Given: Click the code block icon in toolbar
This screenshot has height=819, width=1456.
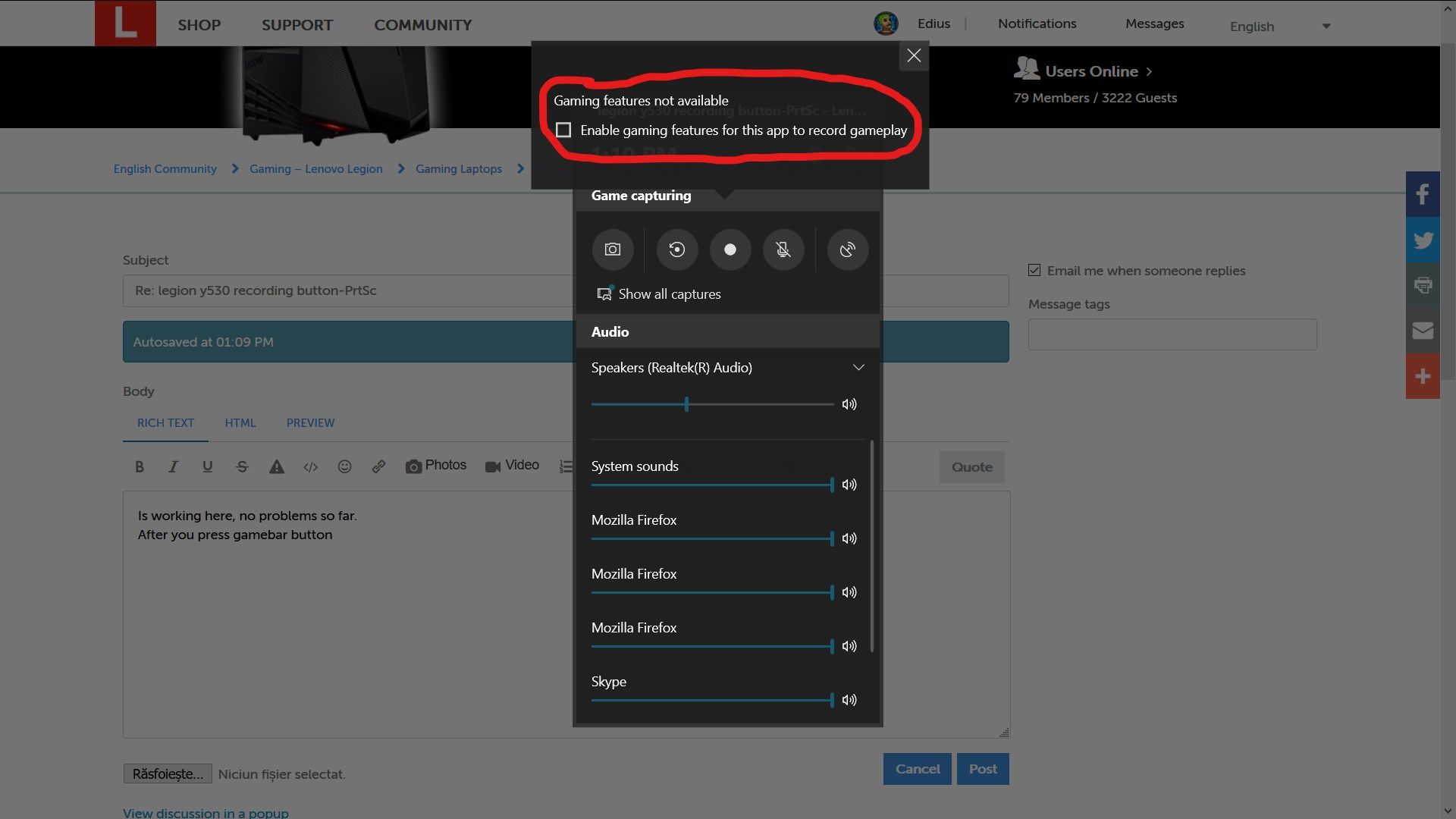Looking at the screenshot, I should (x=310, y=466).
